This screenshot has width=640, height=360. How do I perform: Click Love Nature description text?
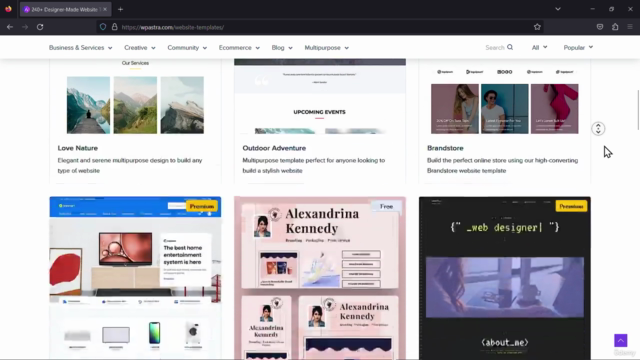(130, 165)
